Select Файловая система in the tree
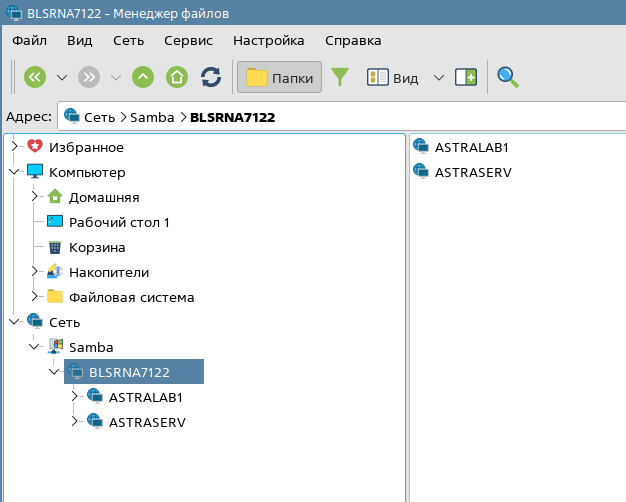 click(131, 298)
